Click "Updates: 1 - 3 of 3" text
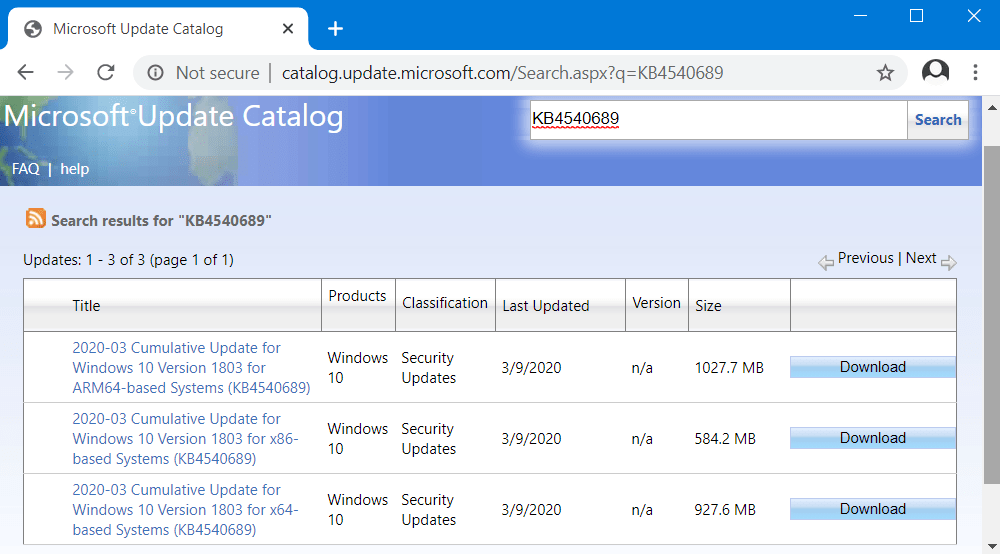This screenshot has height=554, width=1000. [x=84, y=260]
